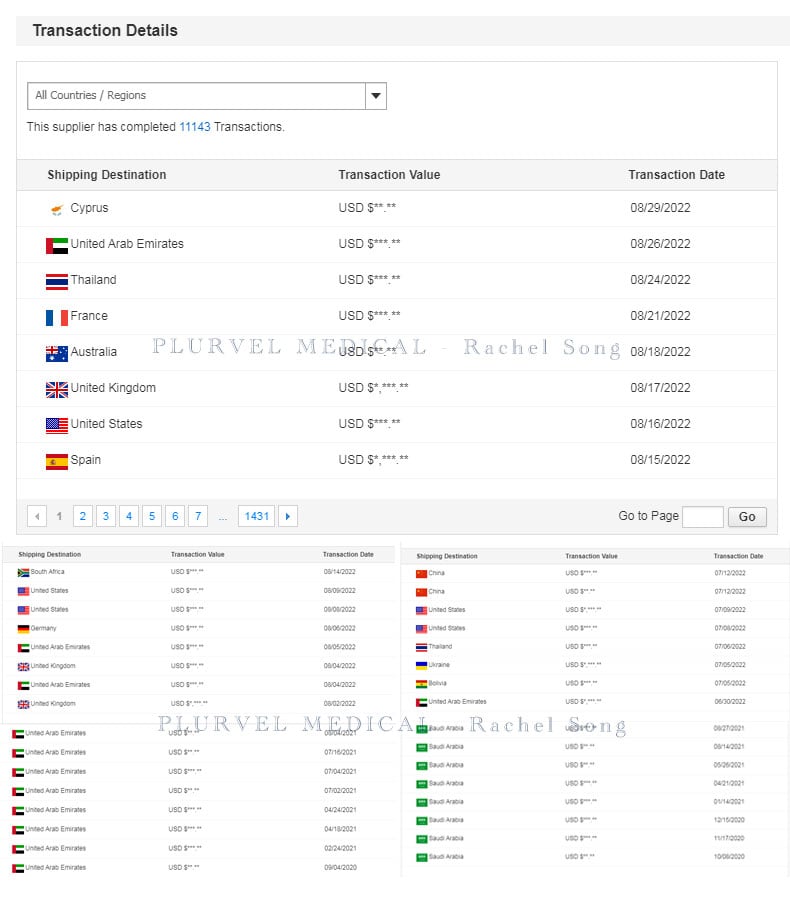Viewport: 790px width, 906px height.
Task: Open page 7 of transactions
Action: coord(198,516)
